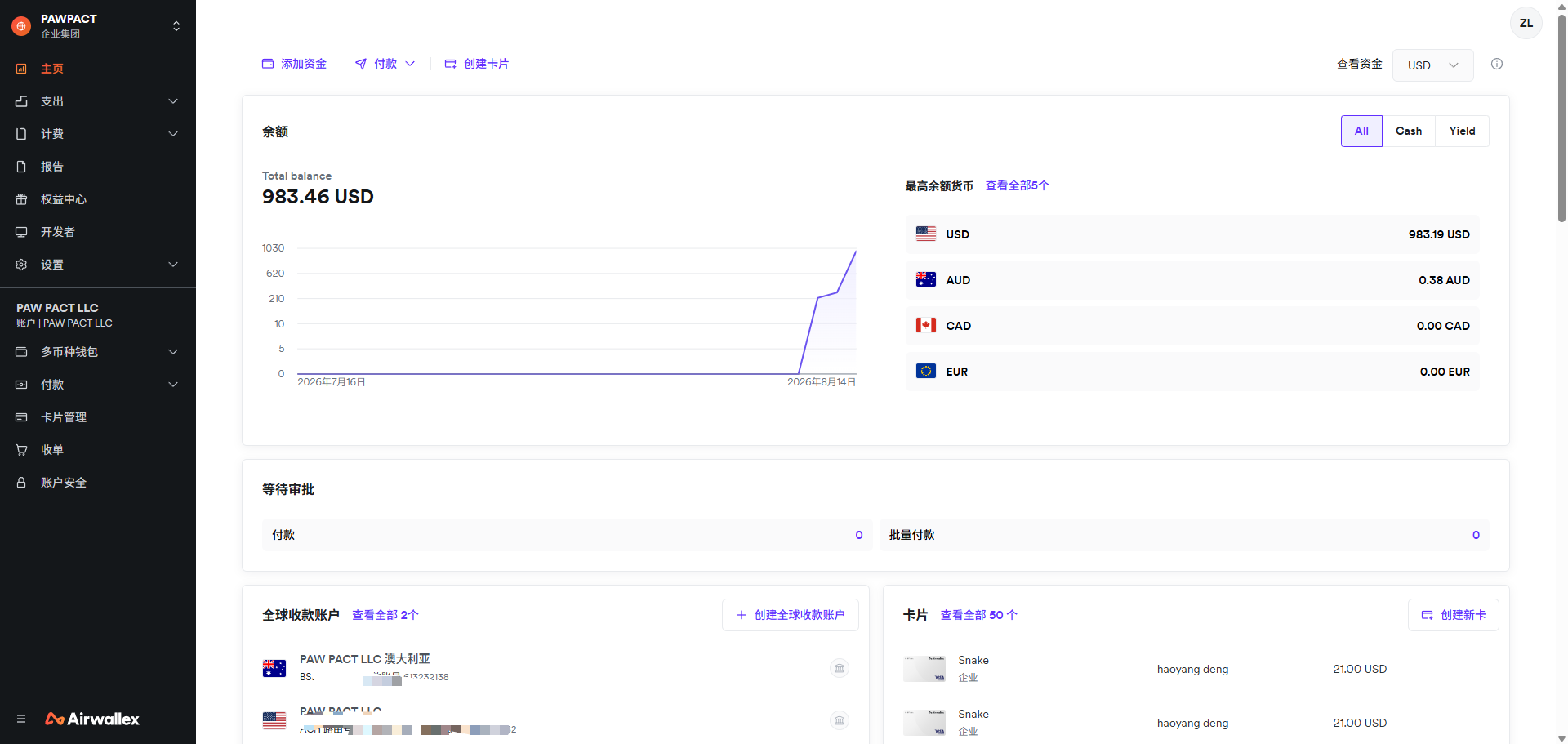Click the AUD flag icon
The width and height of the screenshot is (1568, 744).
(x=926, y=279)
